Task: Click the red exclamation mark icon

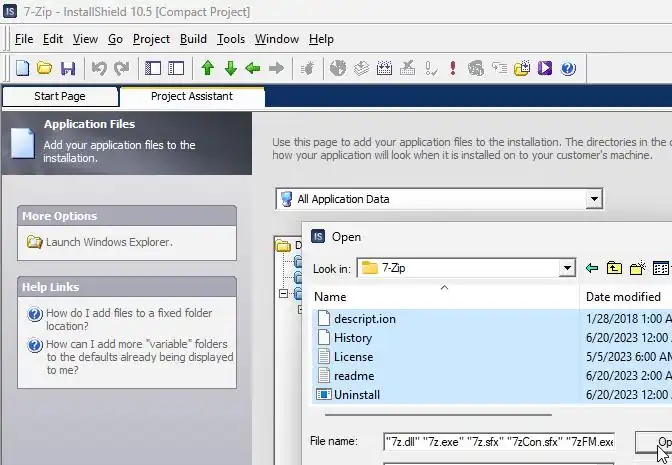Action: click(x=453, y=68)
